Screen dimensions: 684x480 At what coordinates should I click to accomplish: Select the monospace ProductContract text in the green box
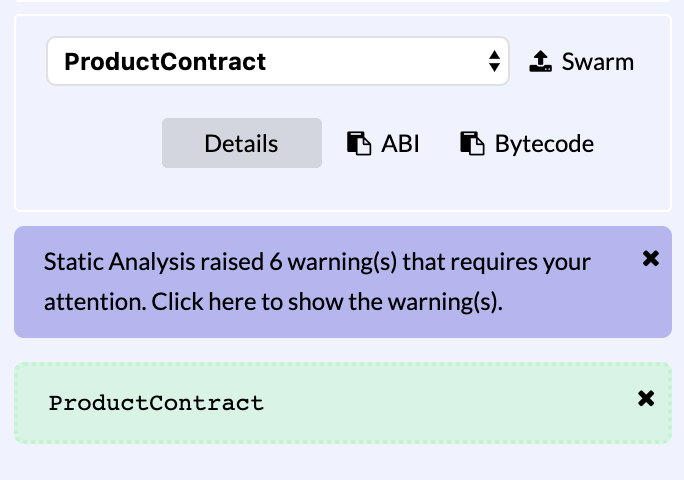click(x=156, y=403)
